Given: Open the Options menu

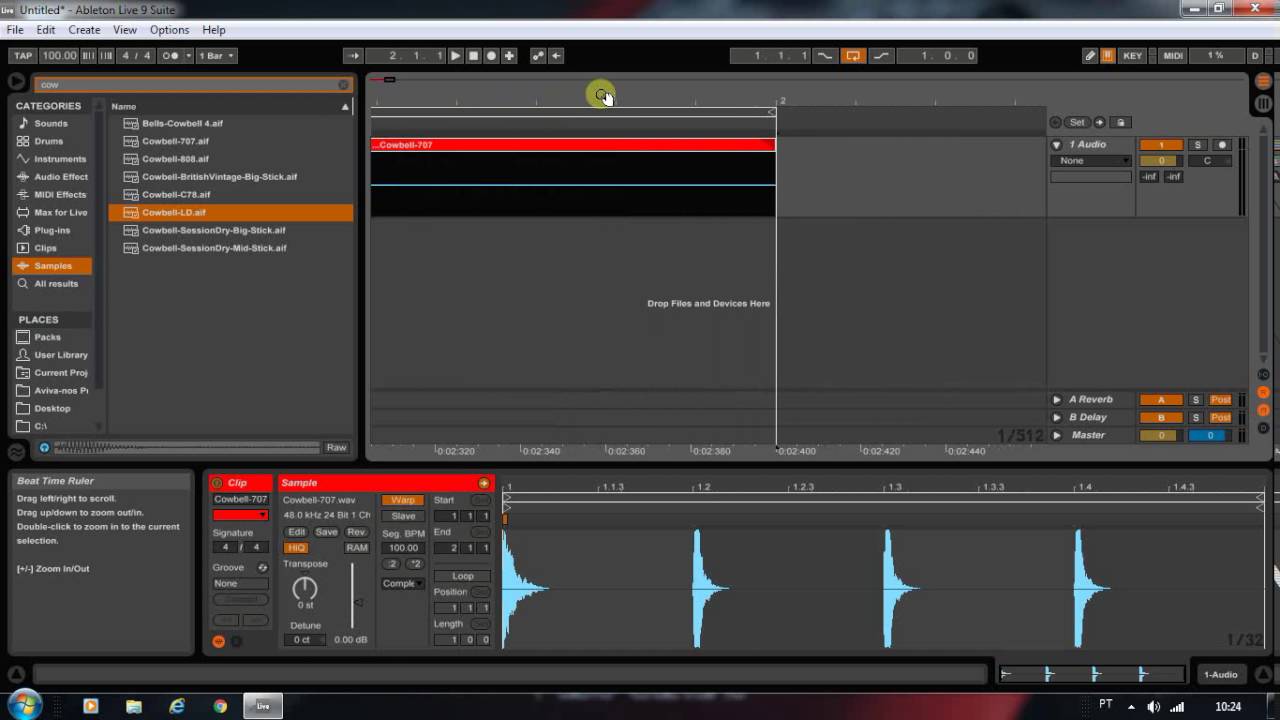Looking at the screenshot, I should pos(169,30).
